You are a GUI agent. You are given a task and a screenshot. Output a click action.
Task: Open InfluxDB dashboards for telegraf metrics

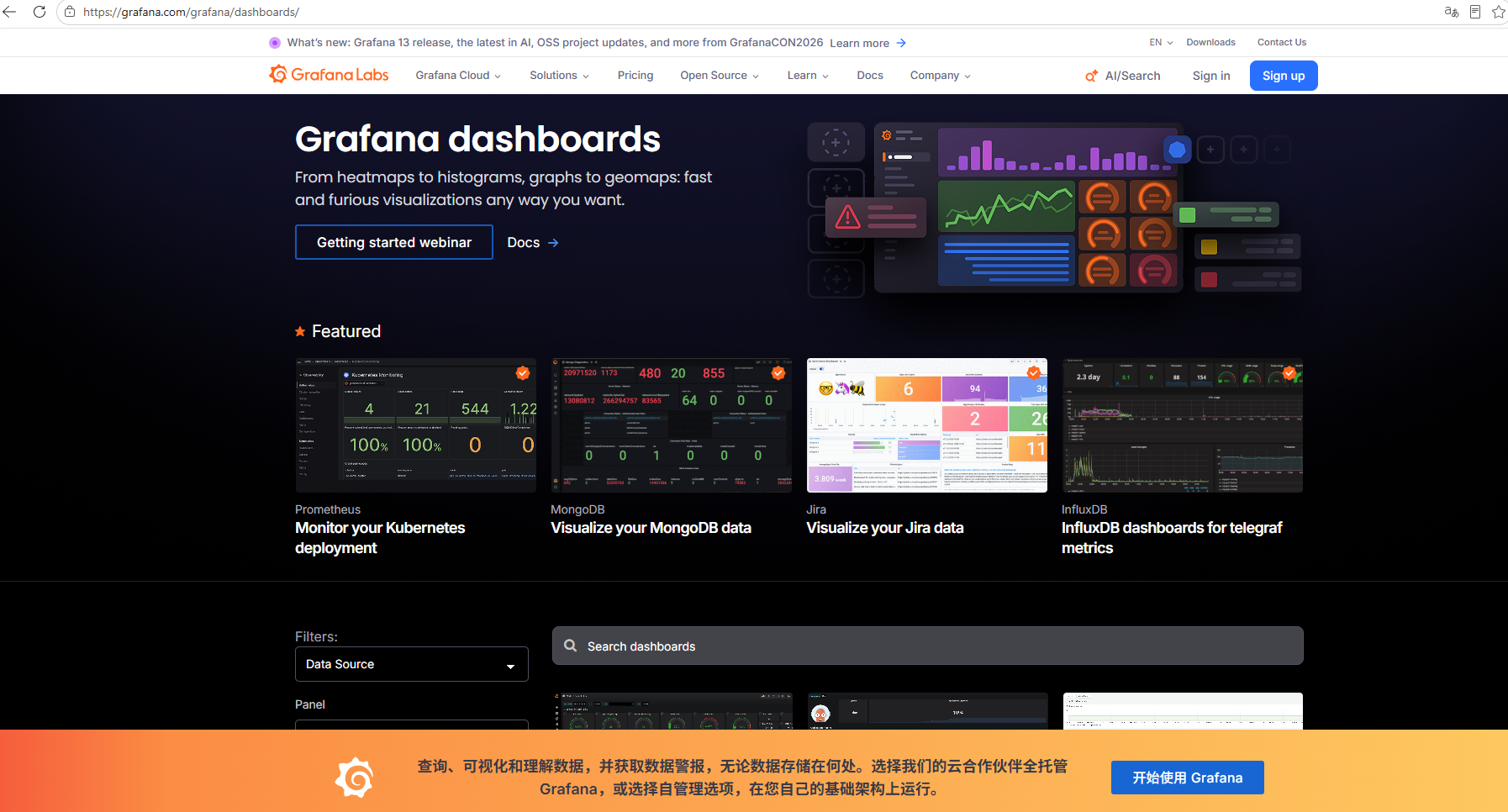pos(1172,538)
